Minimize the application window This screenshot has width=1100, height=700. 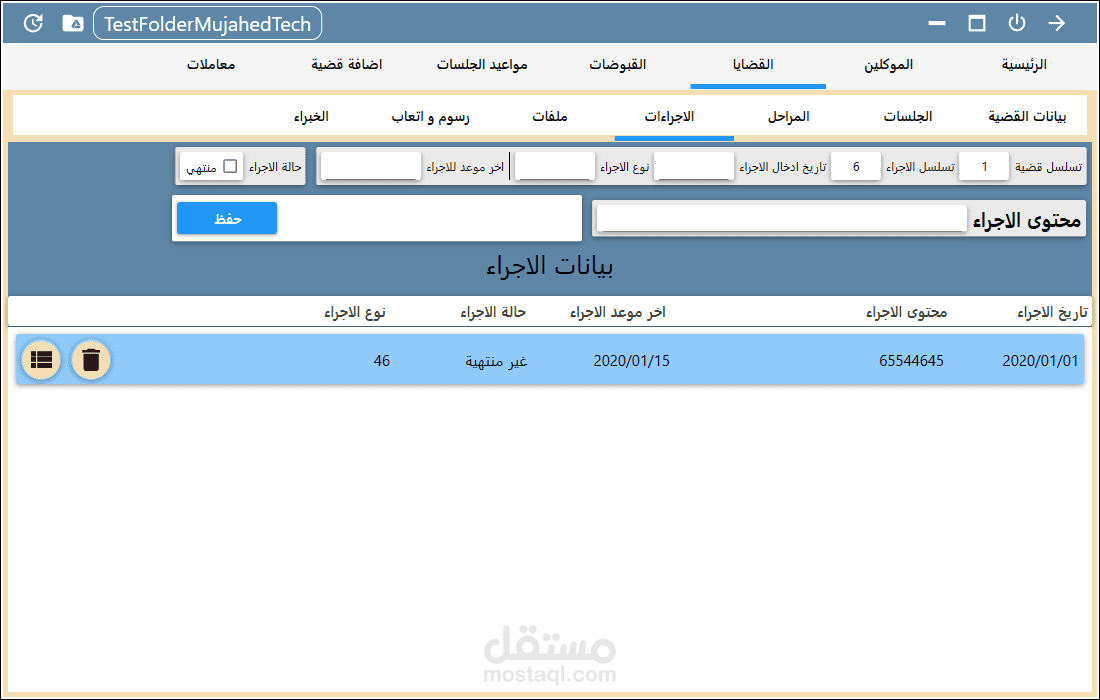click(937, 23)
